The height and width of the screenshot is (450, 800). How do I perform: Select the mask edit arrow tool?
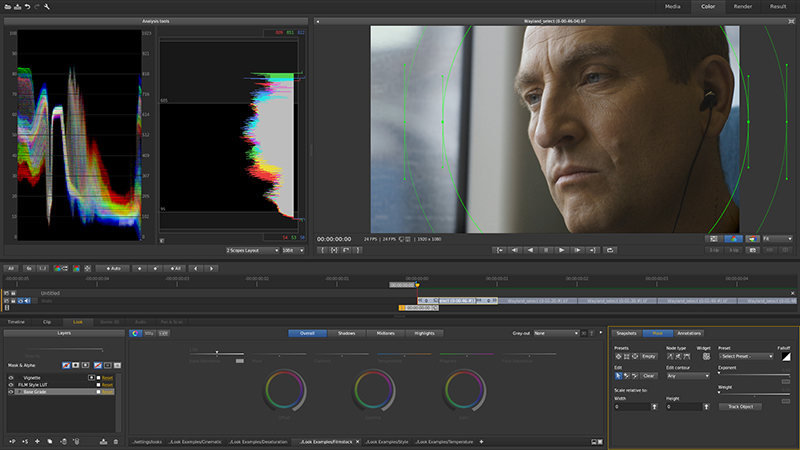click(x=619, y=376)
